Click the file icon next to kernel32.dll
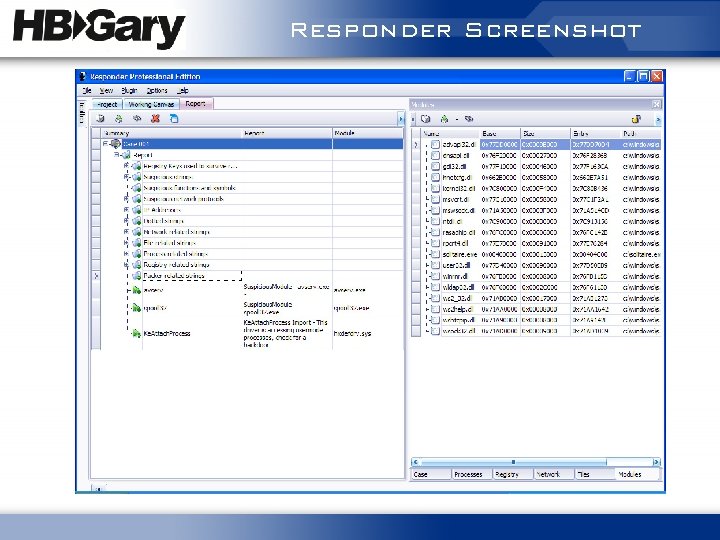Viewport: 720px width, 540px height. [x=435, y=188]
